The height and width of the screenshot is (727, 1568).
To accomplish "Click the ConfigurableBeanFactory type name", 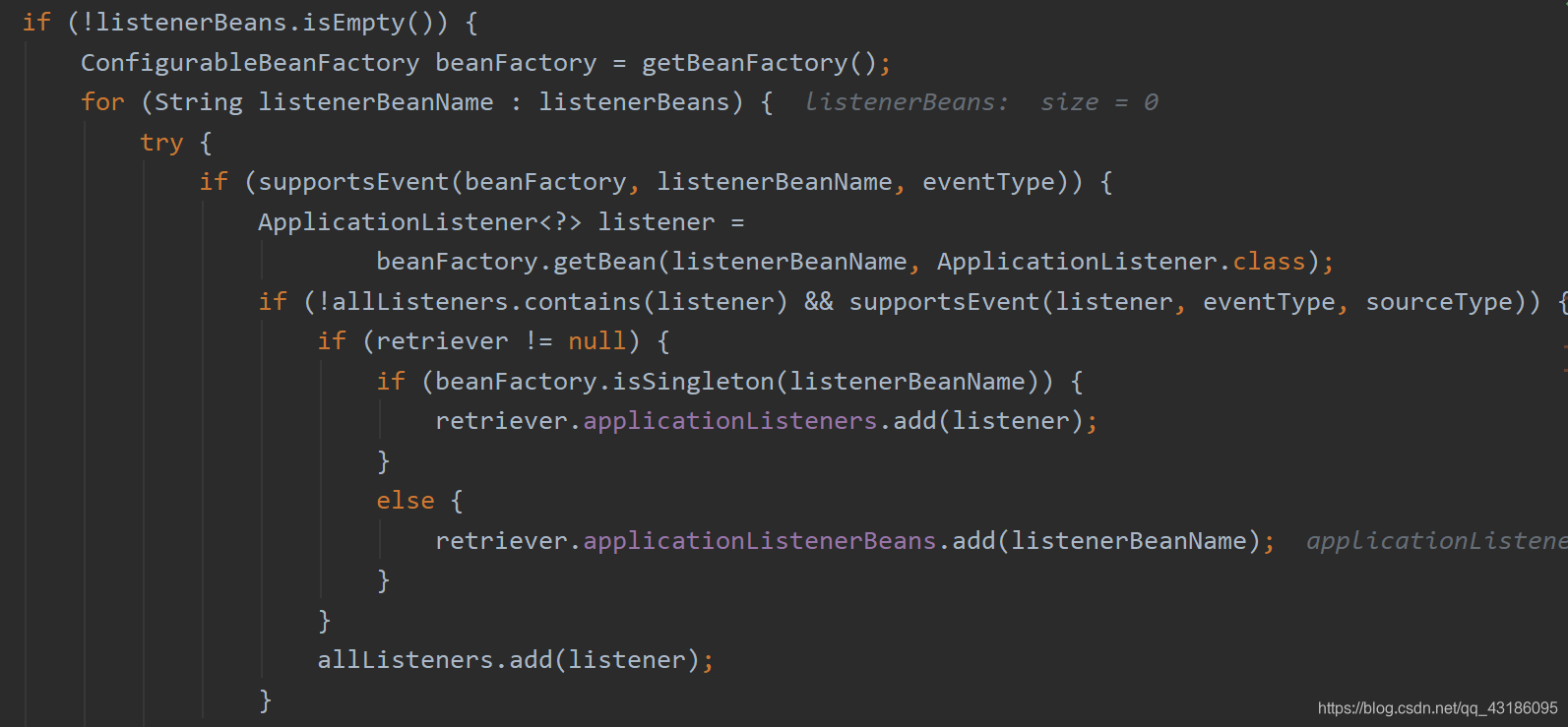I will [250, 63].
